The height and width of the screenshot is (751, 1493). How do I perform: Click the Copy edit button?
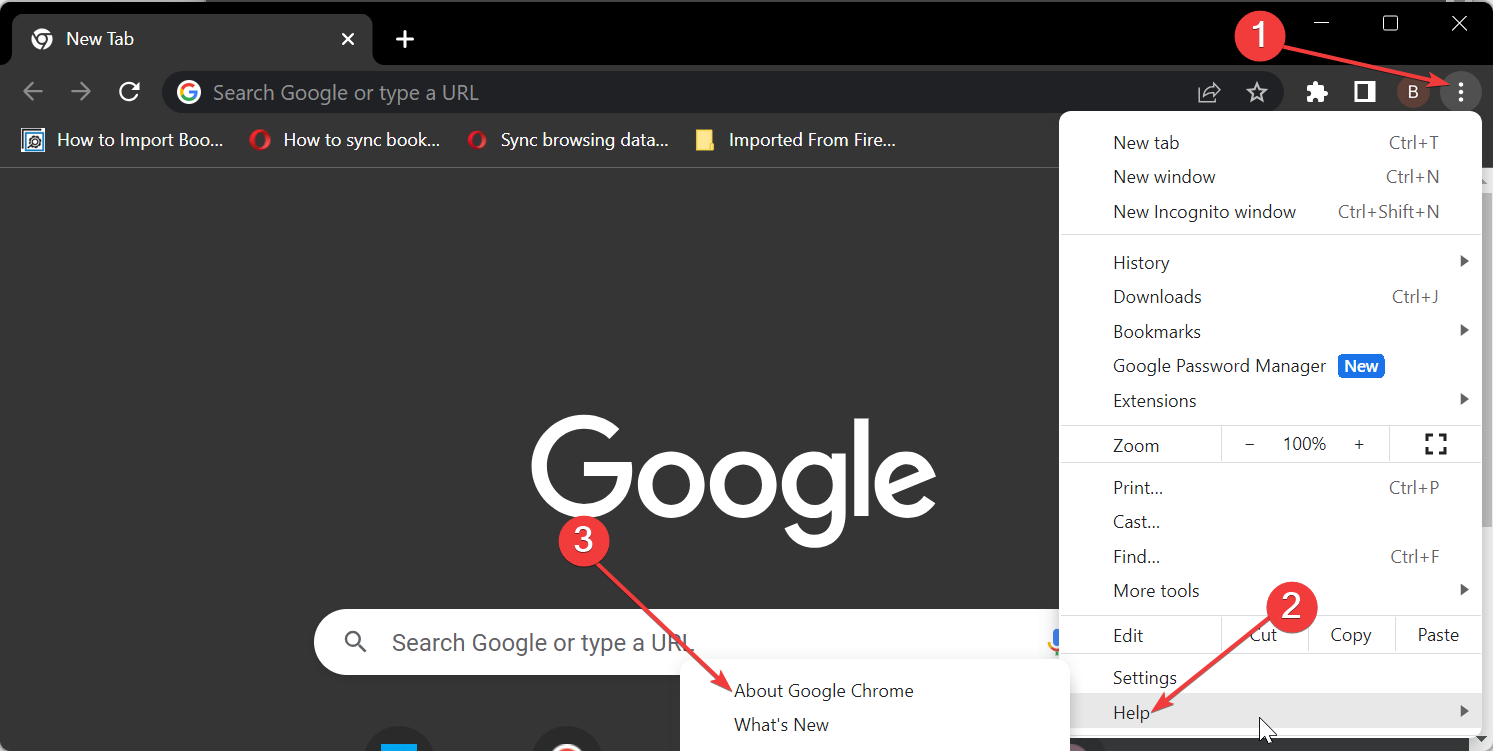coord(1350,635)
